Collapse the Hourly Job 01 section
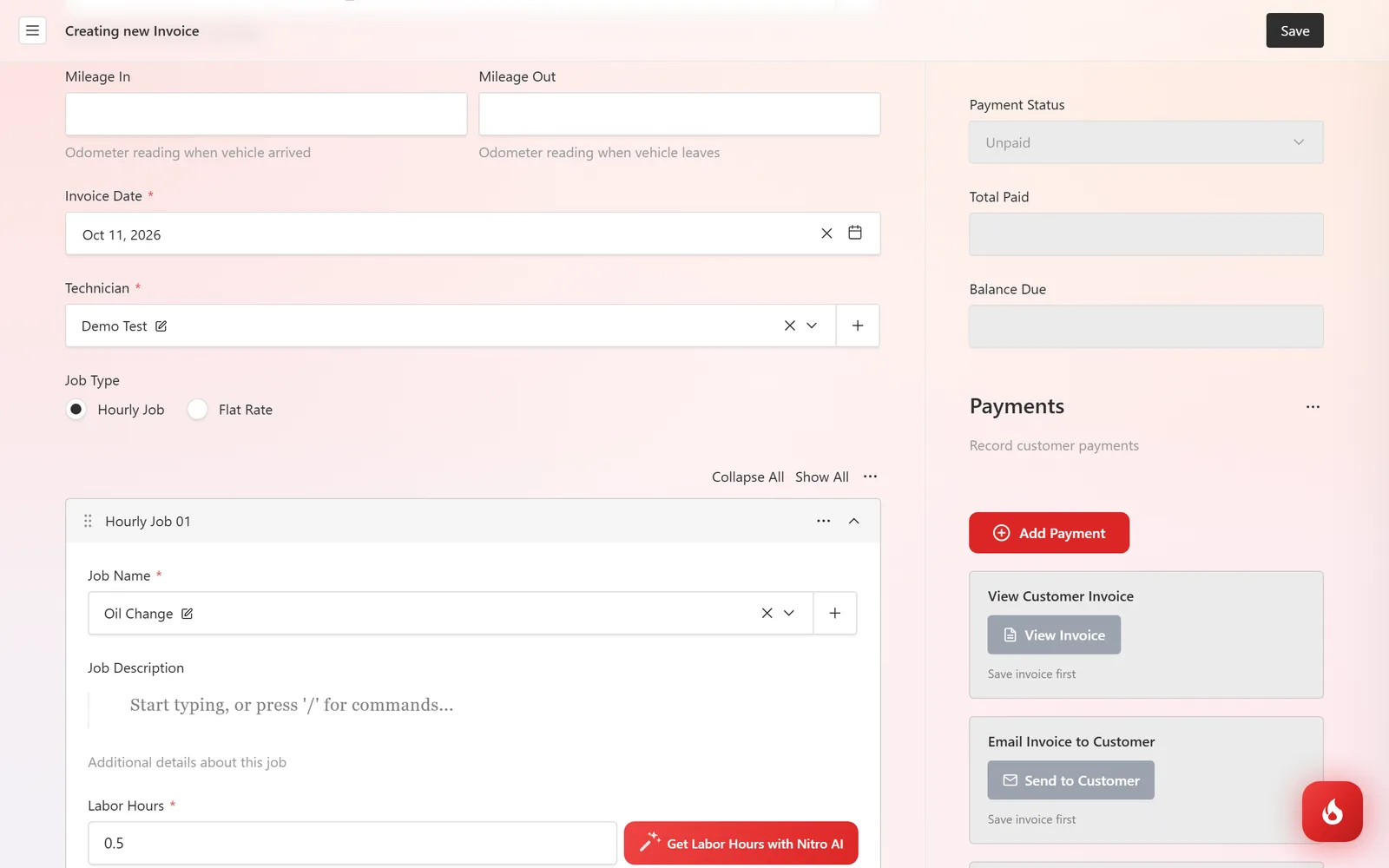The height and width of the screenshot is (868, 1389). pyautogui.click(x=854, y=521)
